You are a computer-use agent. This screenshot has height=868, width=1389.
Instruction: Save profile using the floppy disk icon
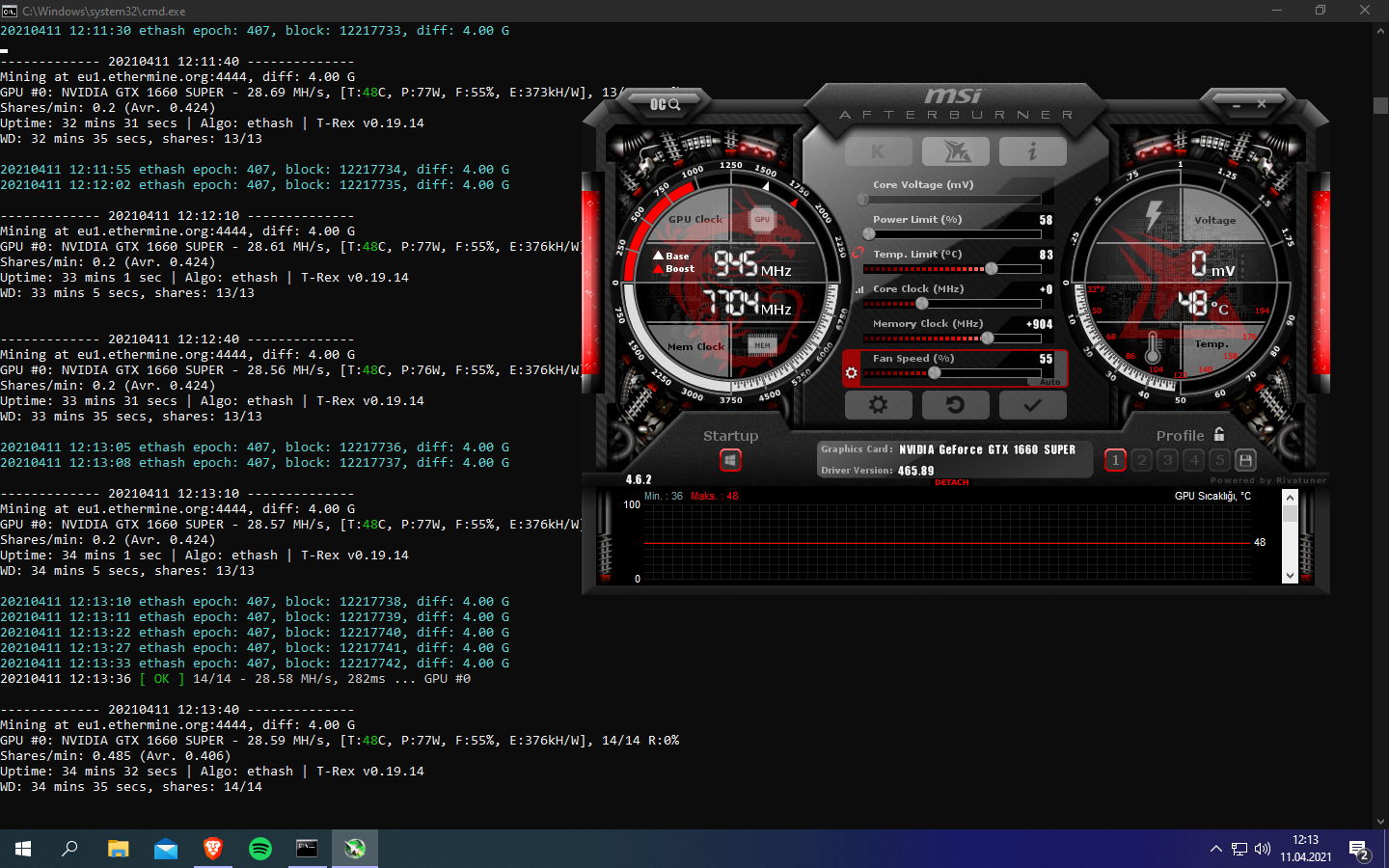1245,461
